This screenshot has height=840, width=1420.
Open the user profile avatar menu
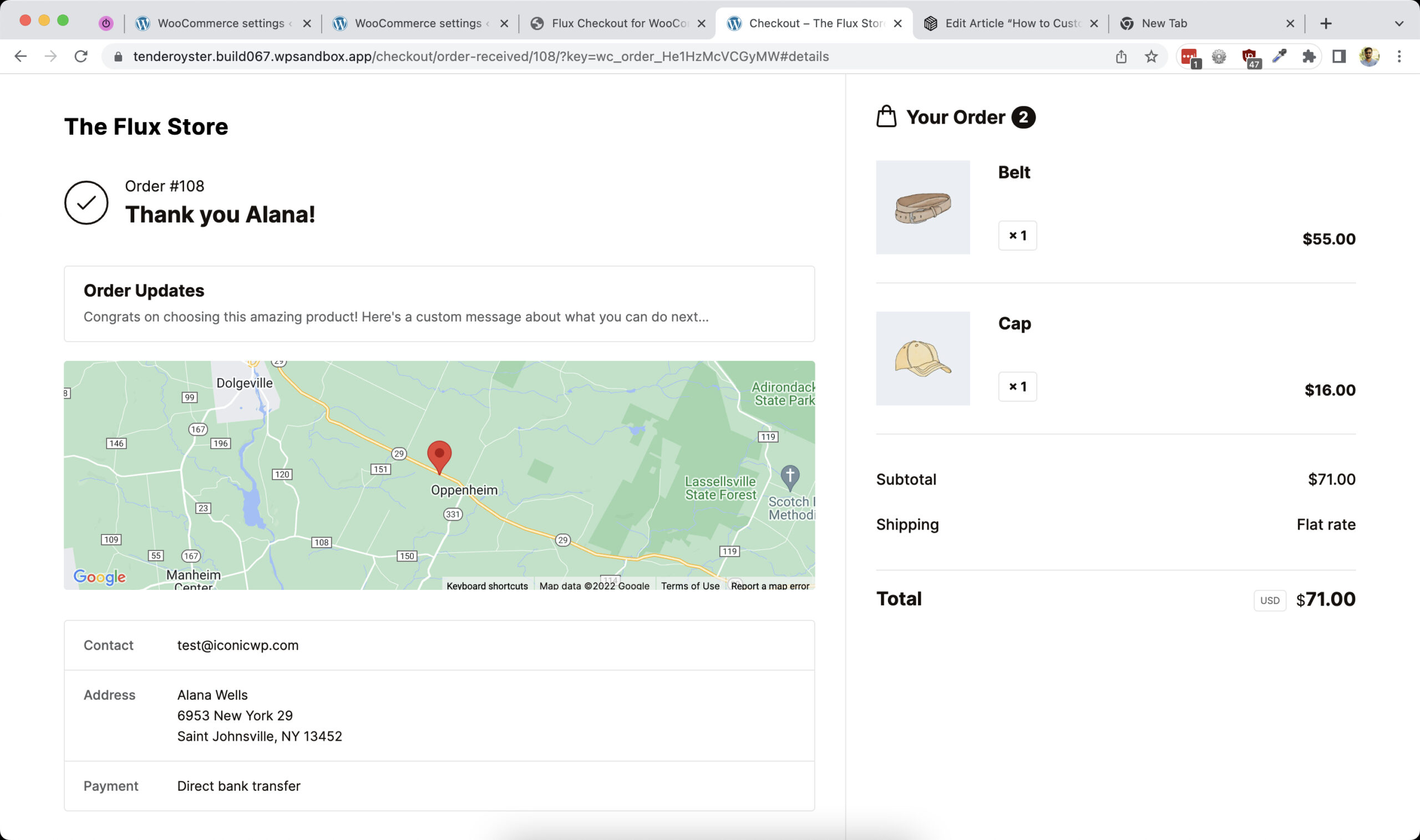click(x=1369, y=57)
